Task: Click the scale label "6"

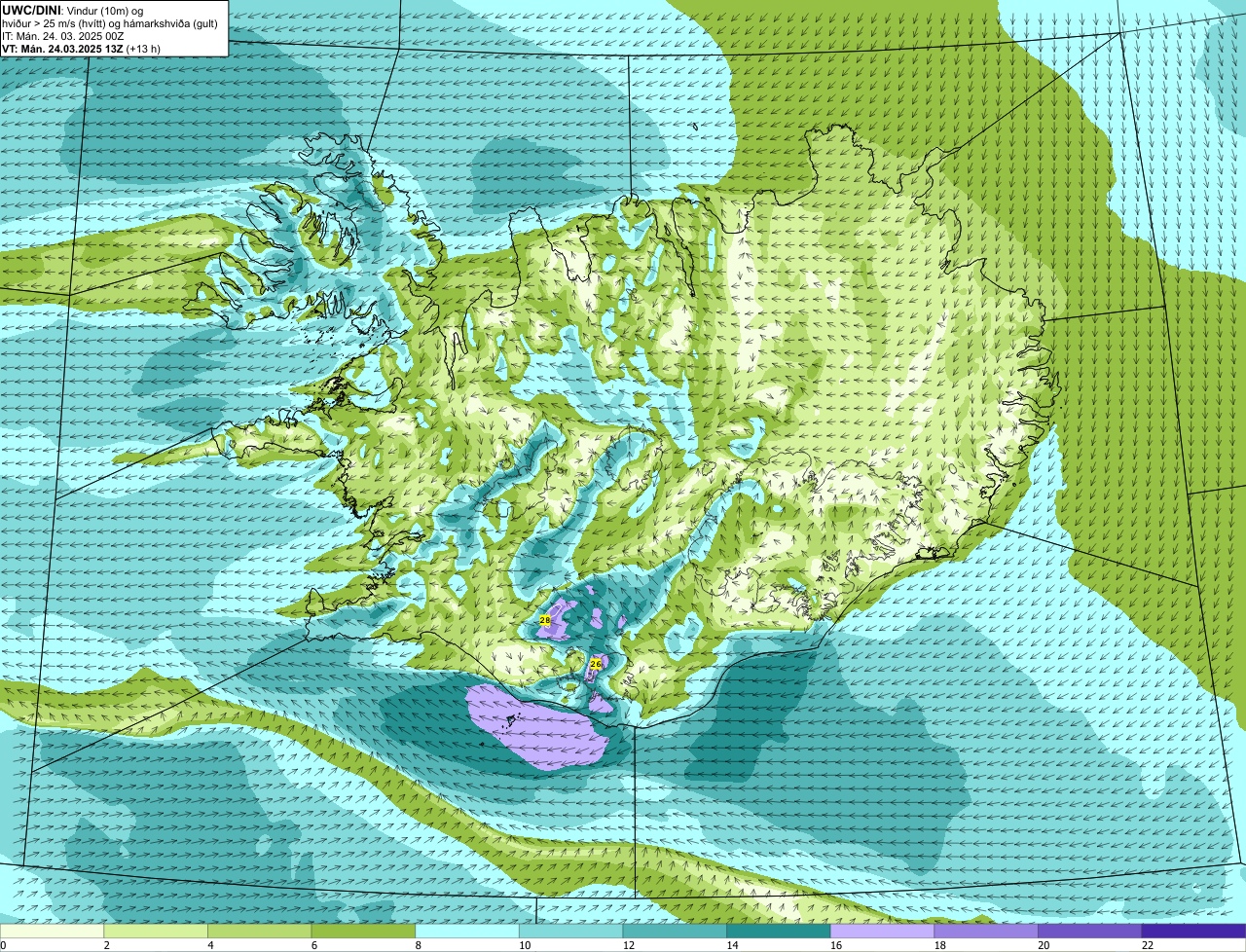Action: tap(313, 945)
